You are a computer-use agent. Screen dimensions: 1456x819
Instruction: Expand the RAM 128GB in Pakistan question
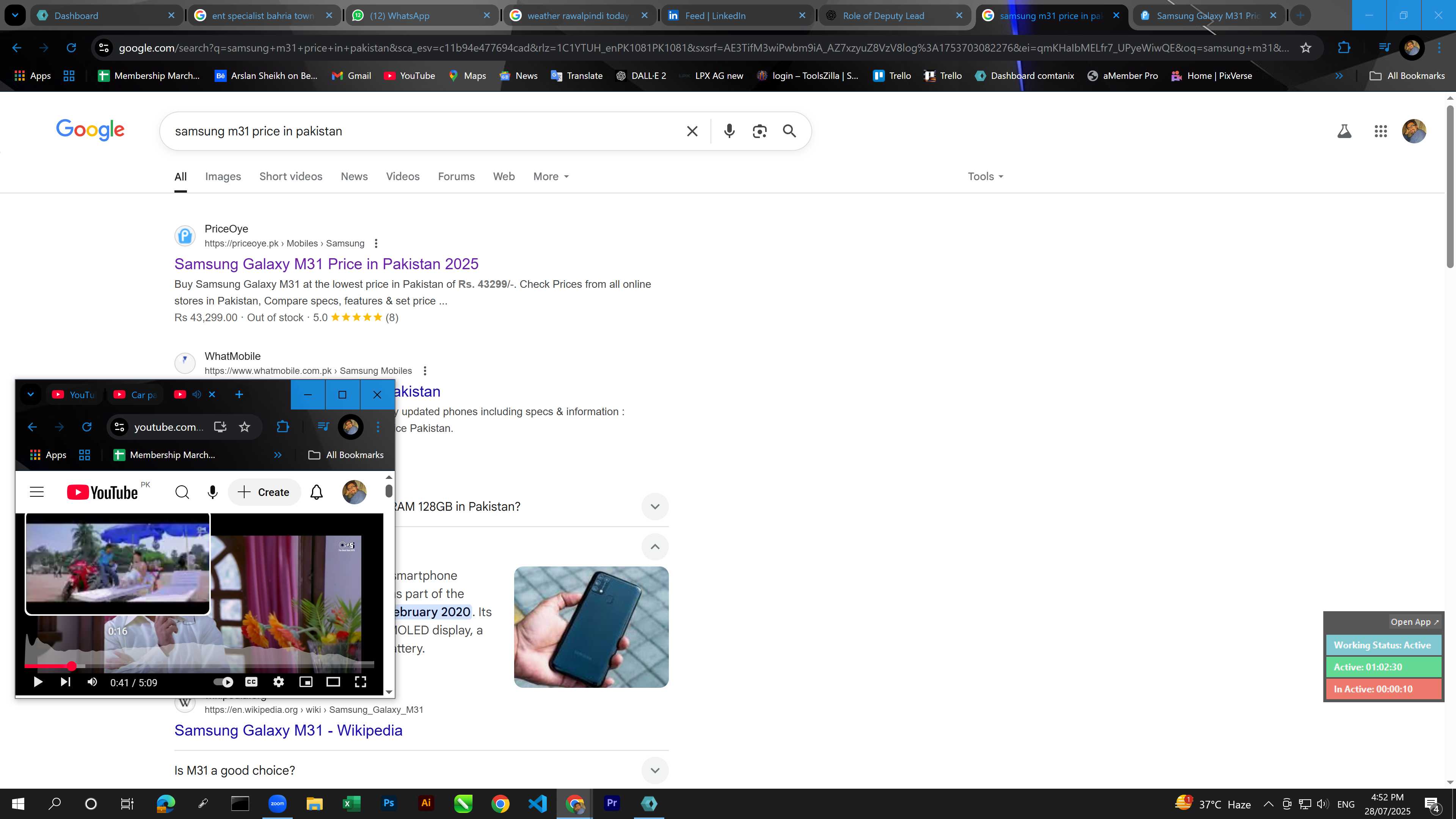click(x=655, y=507)
